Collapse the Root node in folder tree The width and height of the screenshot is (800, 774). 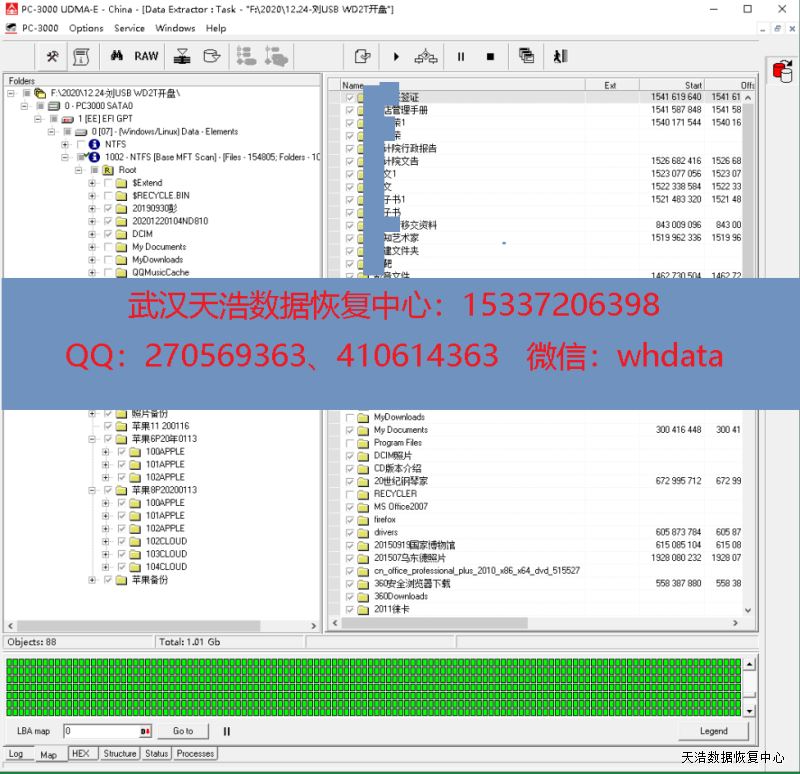click(79, 170)
